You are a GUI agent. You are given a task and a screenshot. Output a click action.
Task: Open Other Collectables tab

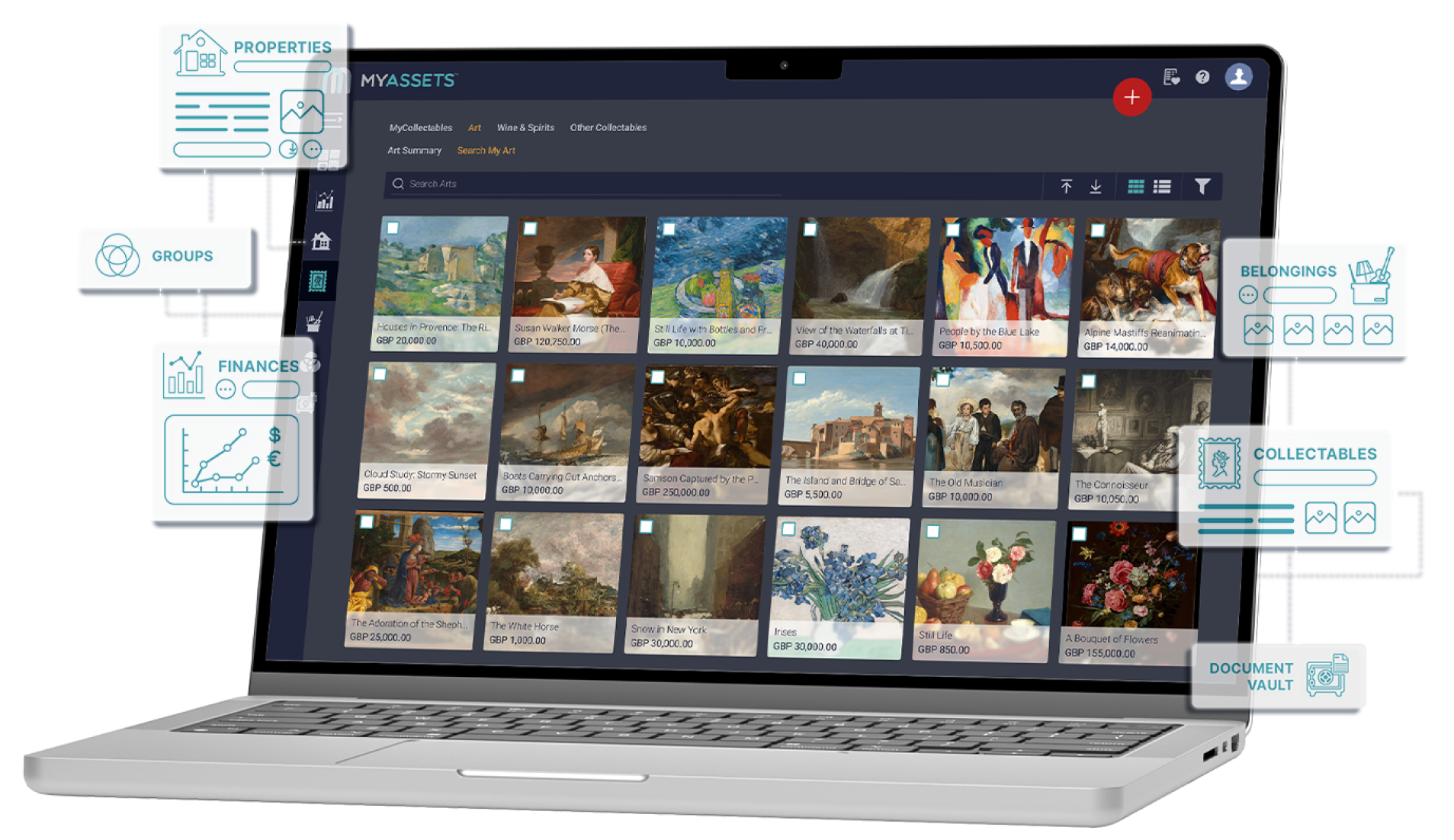[x=608, y=127]
